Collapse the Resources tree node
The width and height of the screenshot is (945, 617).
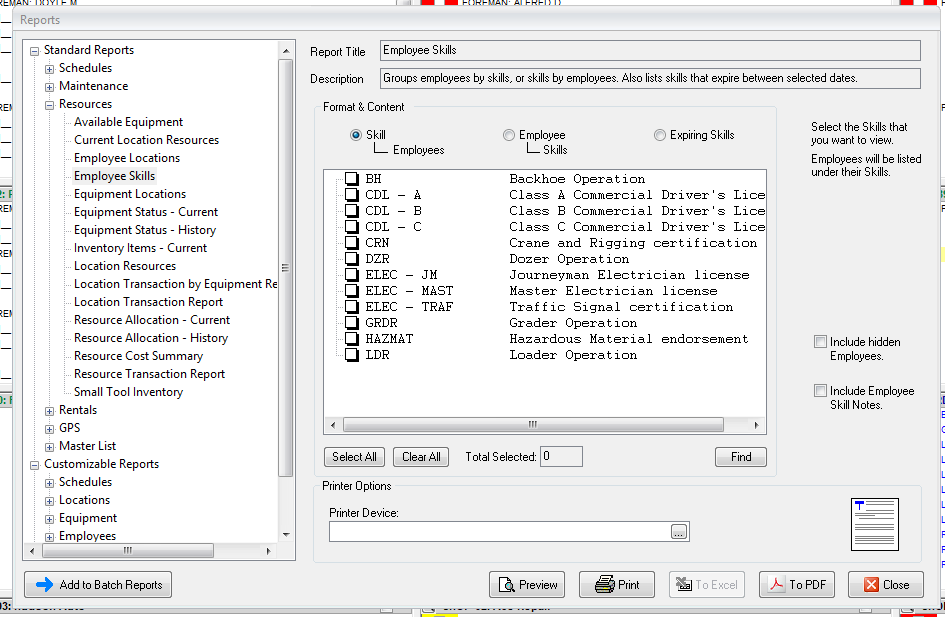[x=50, y=104]
